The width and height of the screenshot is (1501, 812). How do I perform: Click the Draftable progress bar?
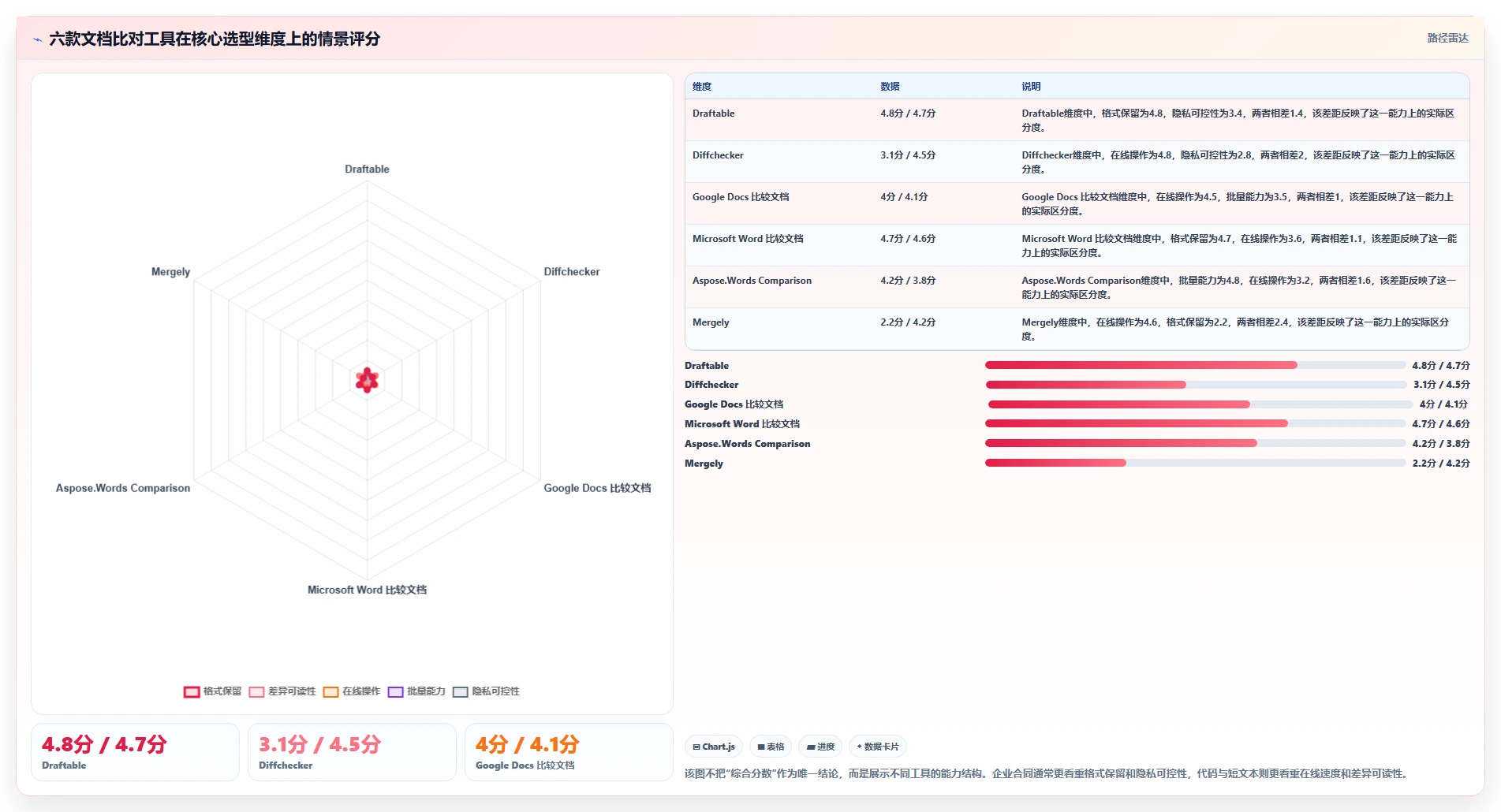pyautogui.click(x=1195, y=365)
